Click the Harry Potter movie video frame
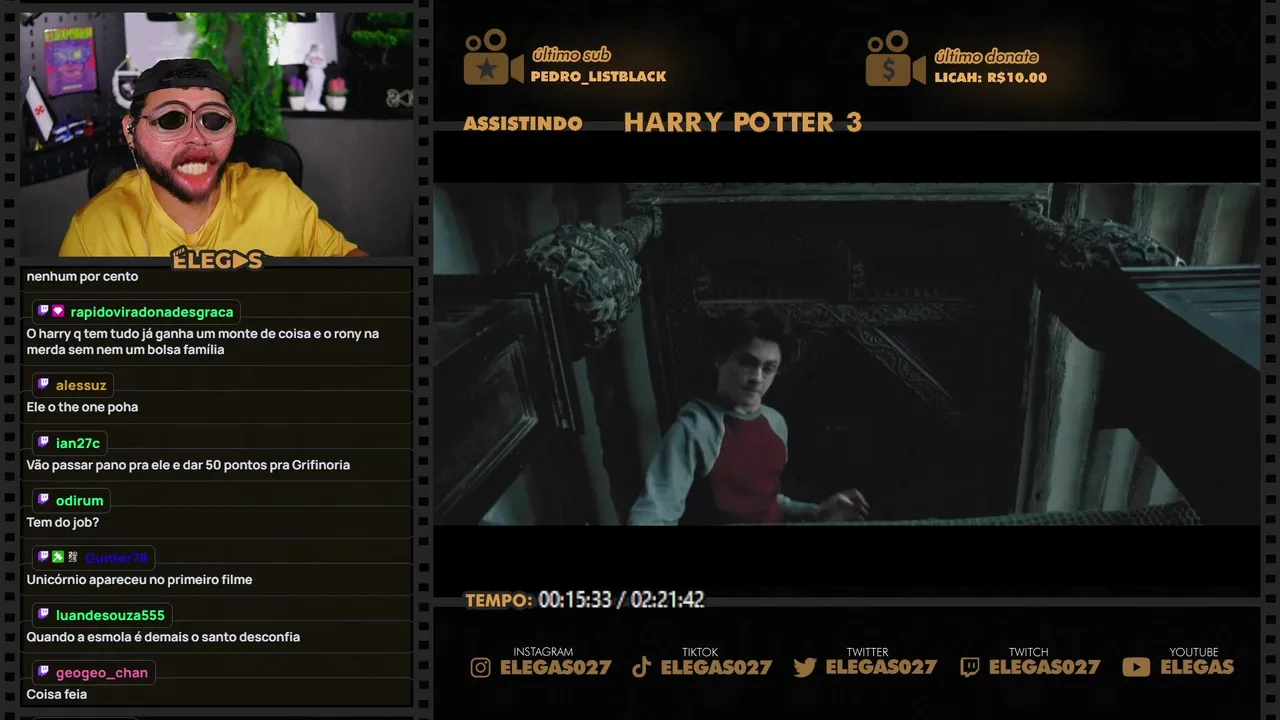 click(x=846, y=354)
